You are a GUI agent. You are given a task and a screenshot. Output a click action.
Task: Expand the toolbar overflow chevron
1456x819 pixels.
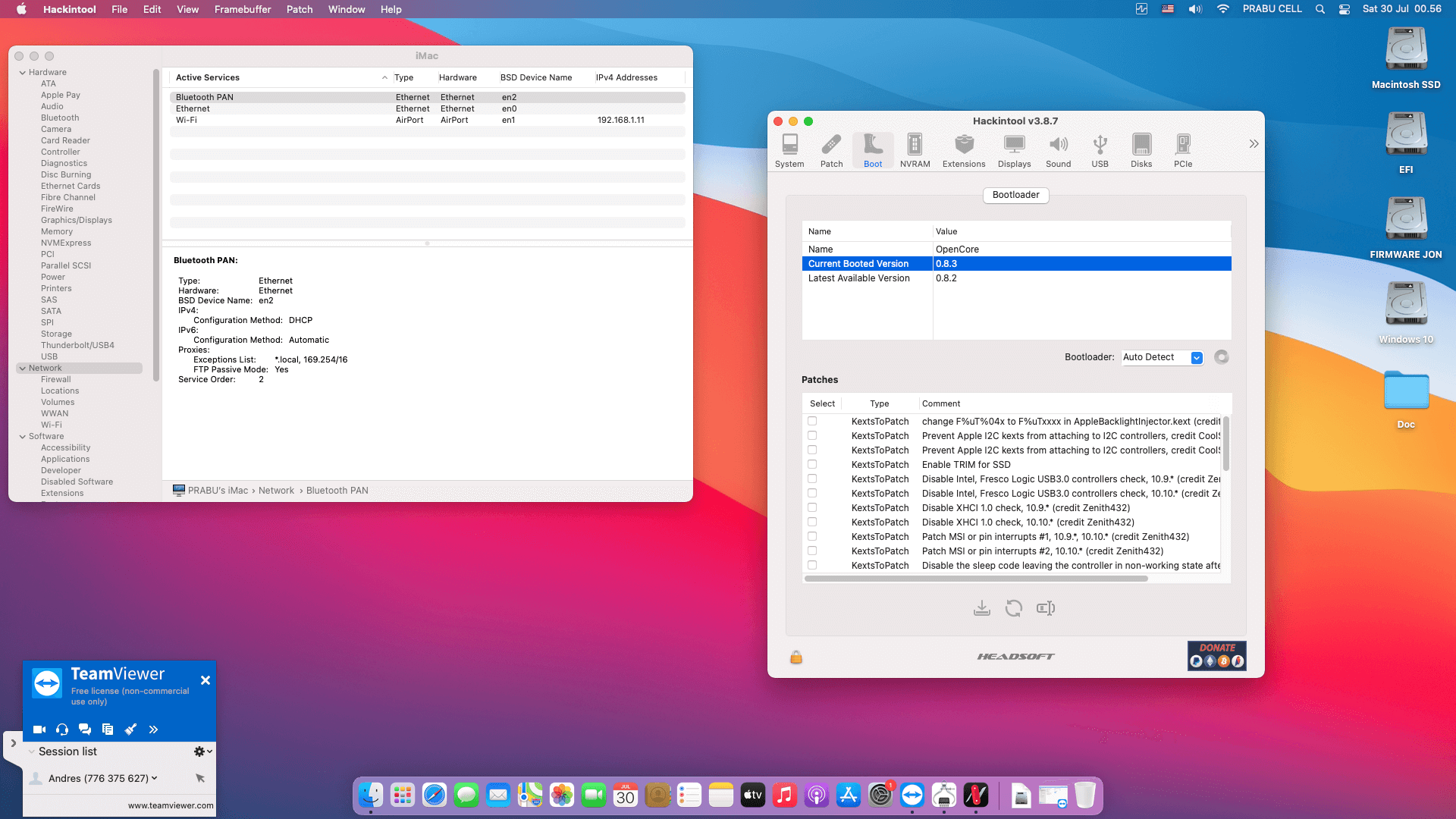(x=1254, y=144)
